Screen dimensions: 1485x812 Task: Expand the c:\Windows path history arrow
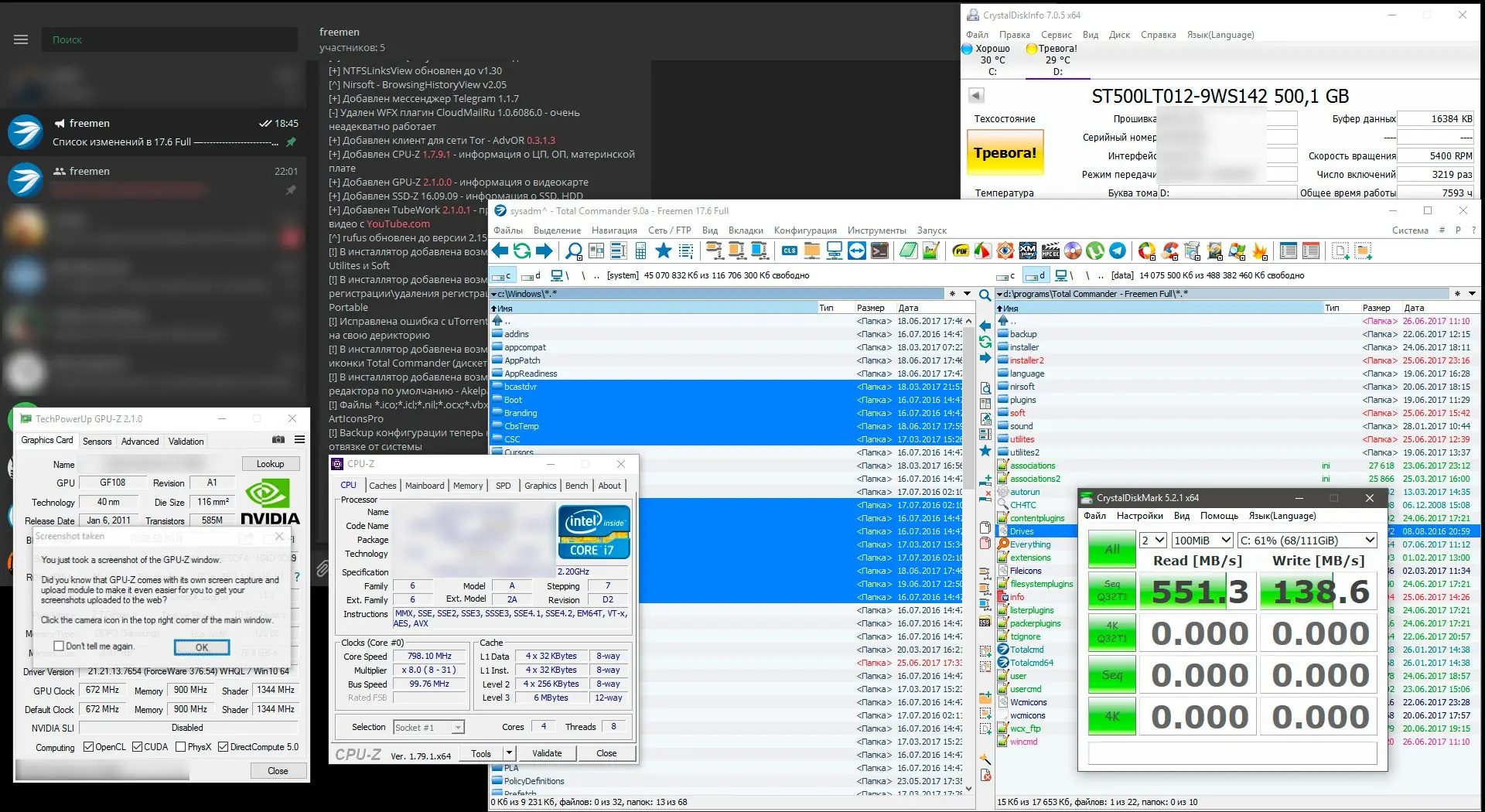pos(494,294)
